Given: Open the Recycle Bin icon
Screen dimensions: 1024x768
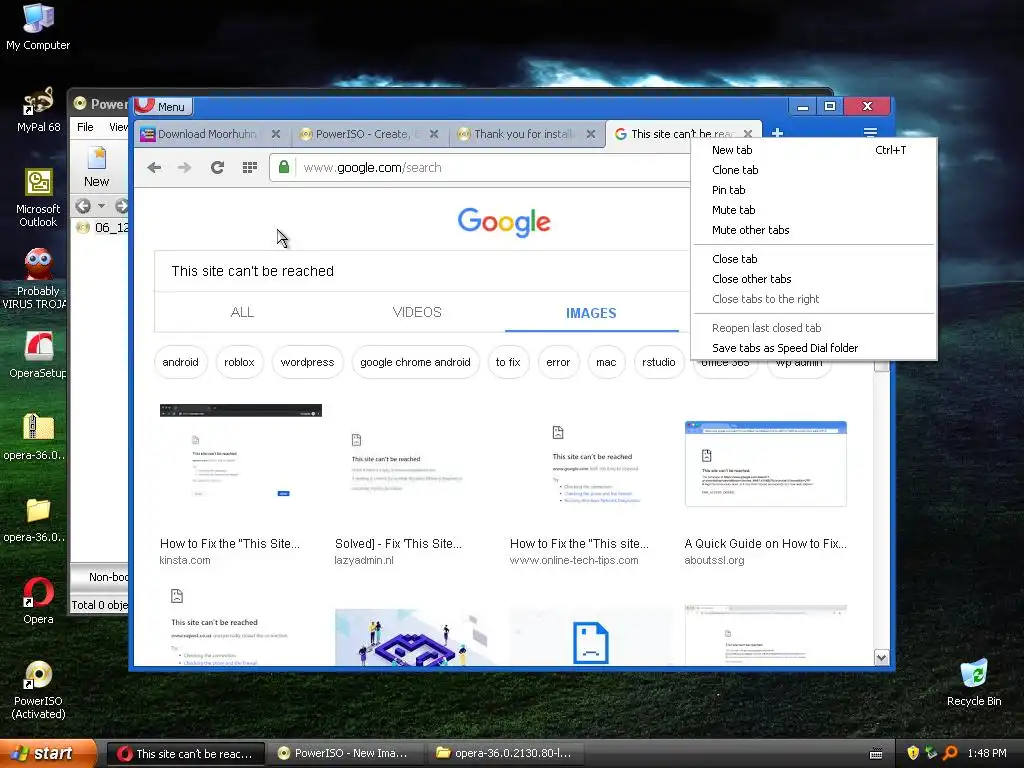Looking at the screenshot, I should [974, 683].
